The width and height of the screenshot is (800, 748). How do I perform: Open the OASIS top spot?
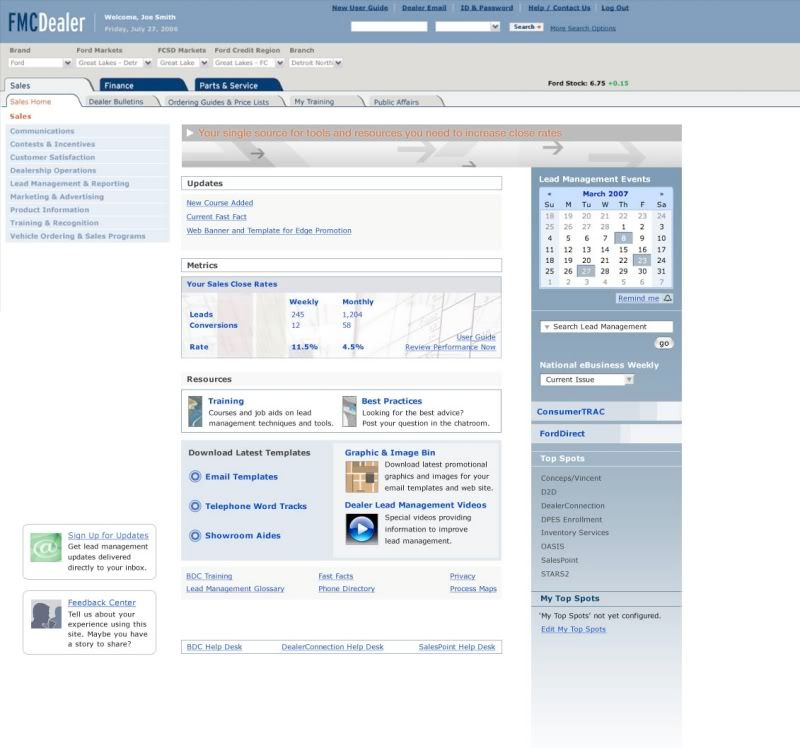coord(553,546)
